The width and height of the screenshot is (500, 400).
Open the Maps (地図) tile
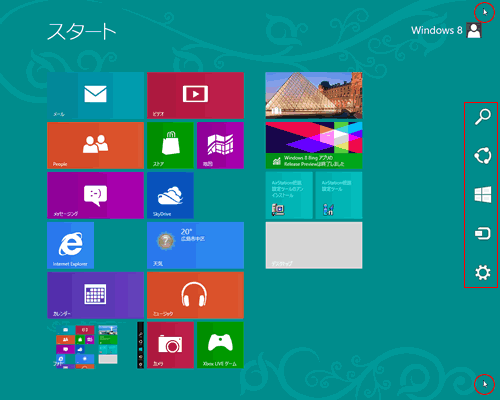[x=220, y=145]
